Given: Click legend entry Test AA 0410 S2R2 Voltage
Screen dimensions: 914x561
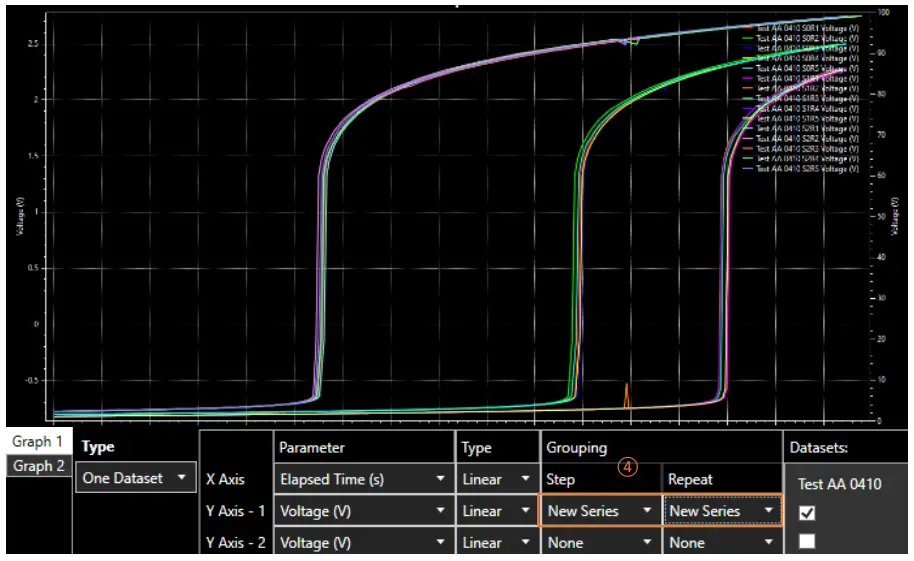Looking at the screenshot, I should (x=807, y=139).
